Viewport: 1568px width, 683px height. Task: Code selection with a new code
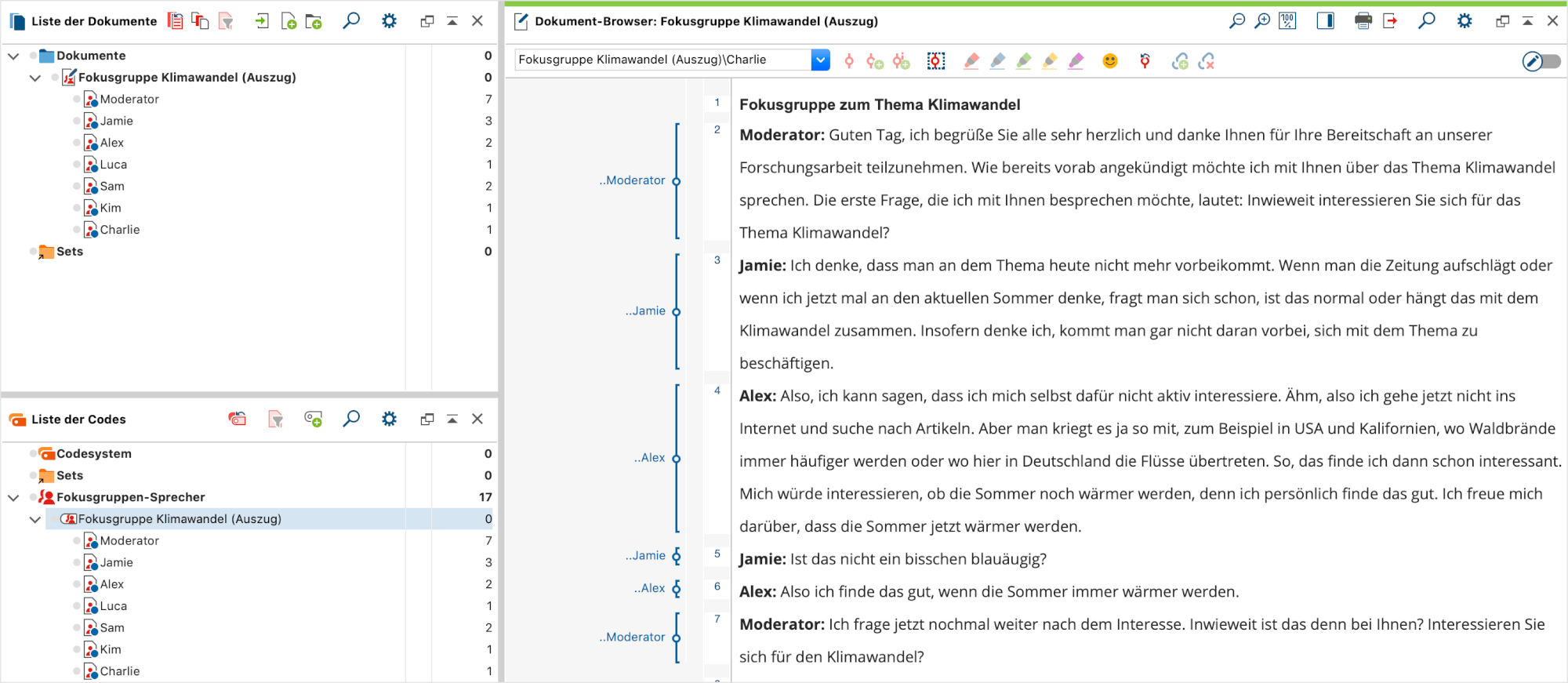[875, 61]
